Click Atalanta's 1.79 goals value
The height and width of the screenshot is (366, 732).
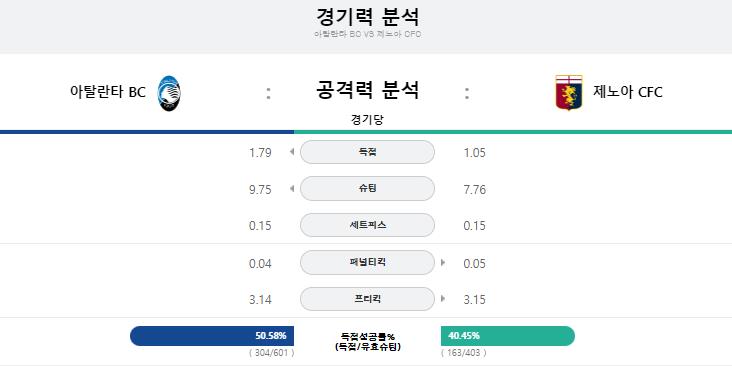[x=260, y=153]
